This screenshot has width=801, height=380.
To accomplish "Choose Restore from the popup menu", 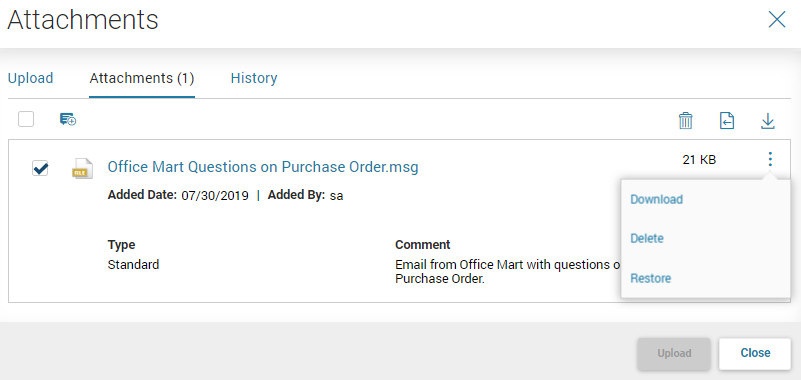I will point(650,278).
